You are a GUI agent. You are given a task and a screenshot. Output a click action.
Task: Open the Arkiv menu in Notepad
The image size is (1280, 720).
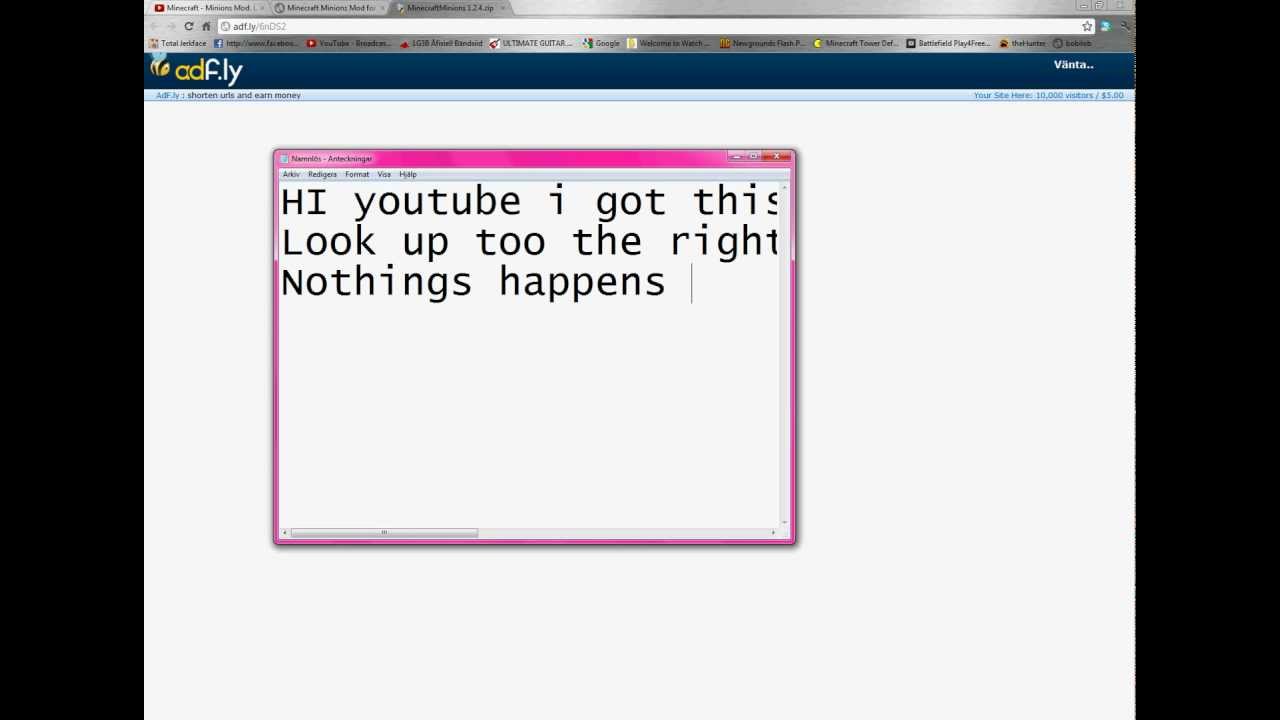(291, 174)
